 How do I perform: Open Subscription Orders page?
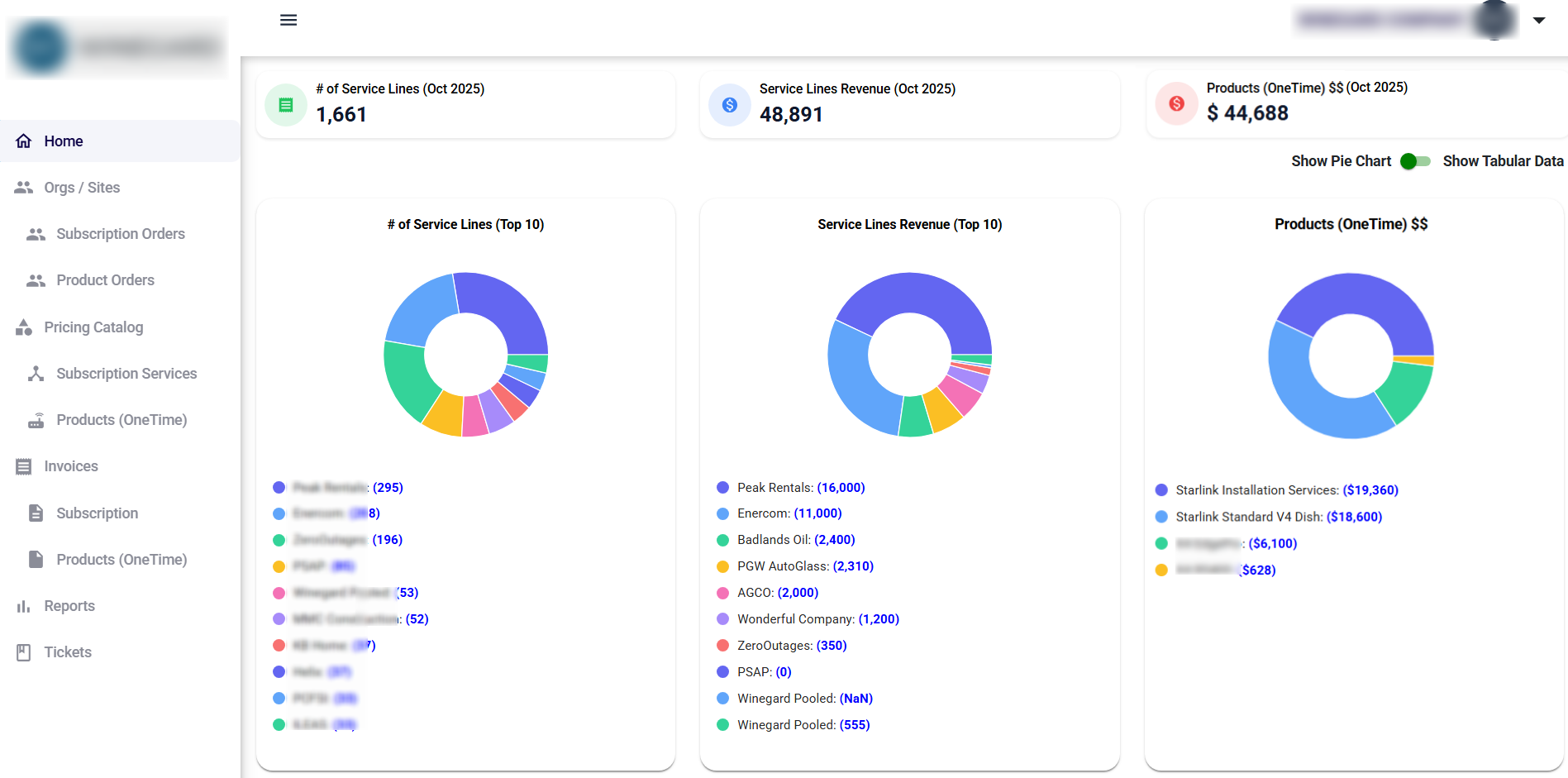pos(120,234)
